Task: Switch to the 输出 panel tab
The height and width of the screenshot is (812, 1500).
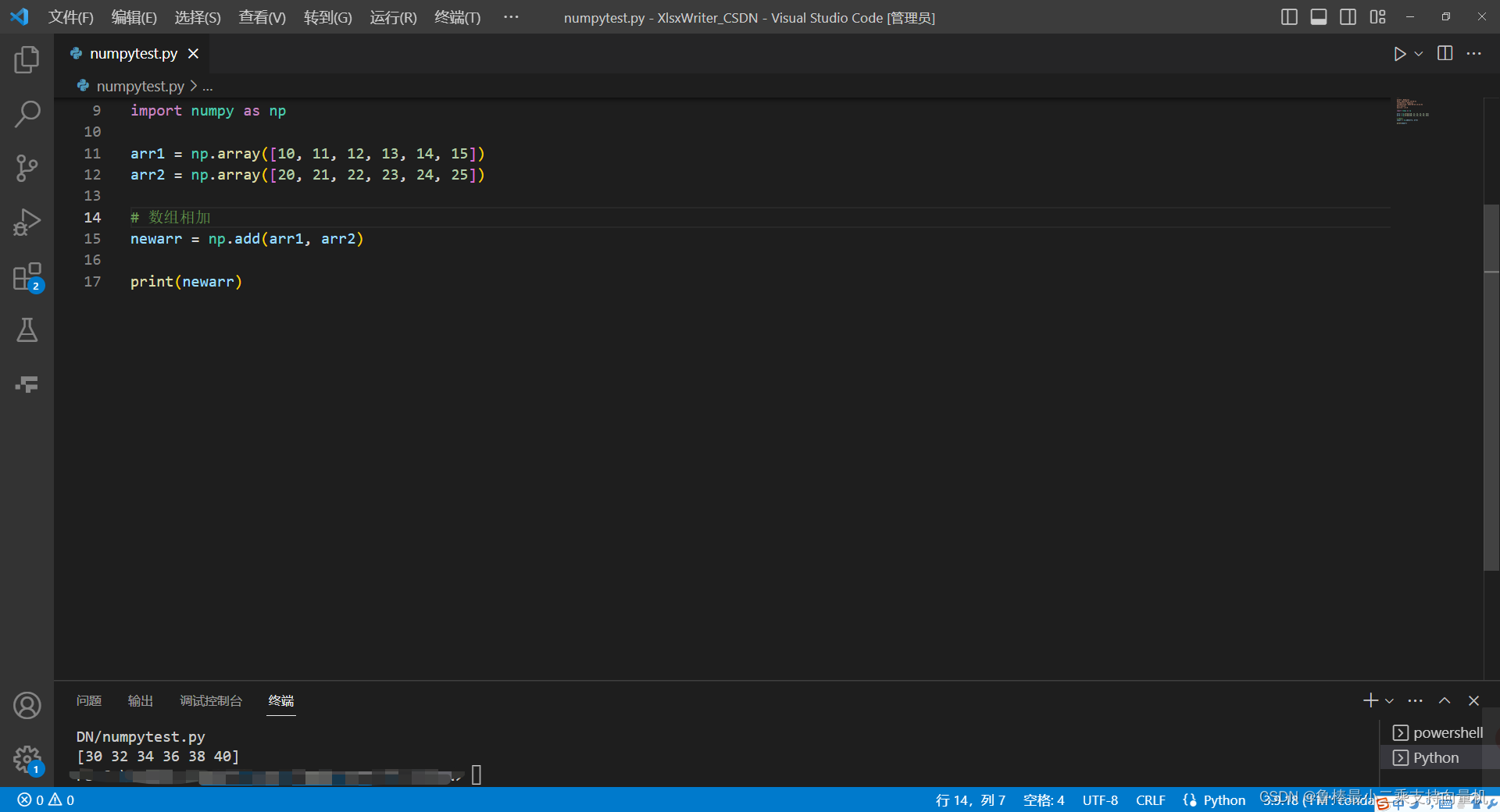Action: click(x=141, y=700)
